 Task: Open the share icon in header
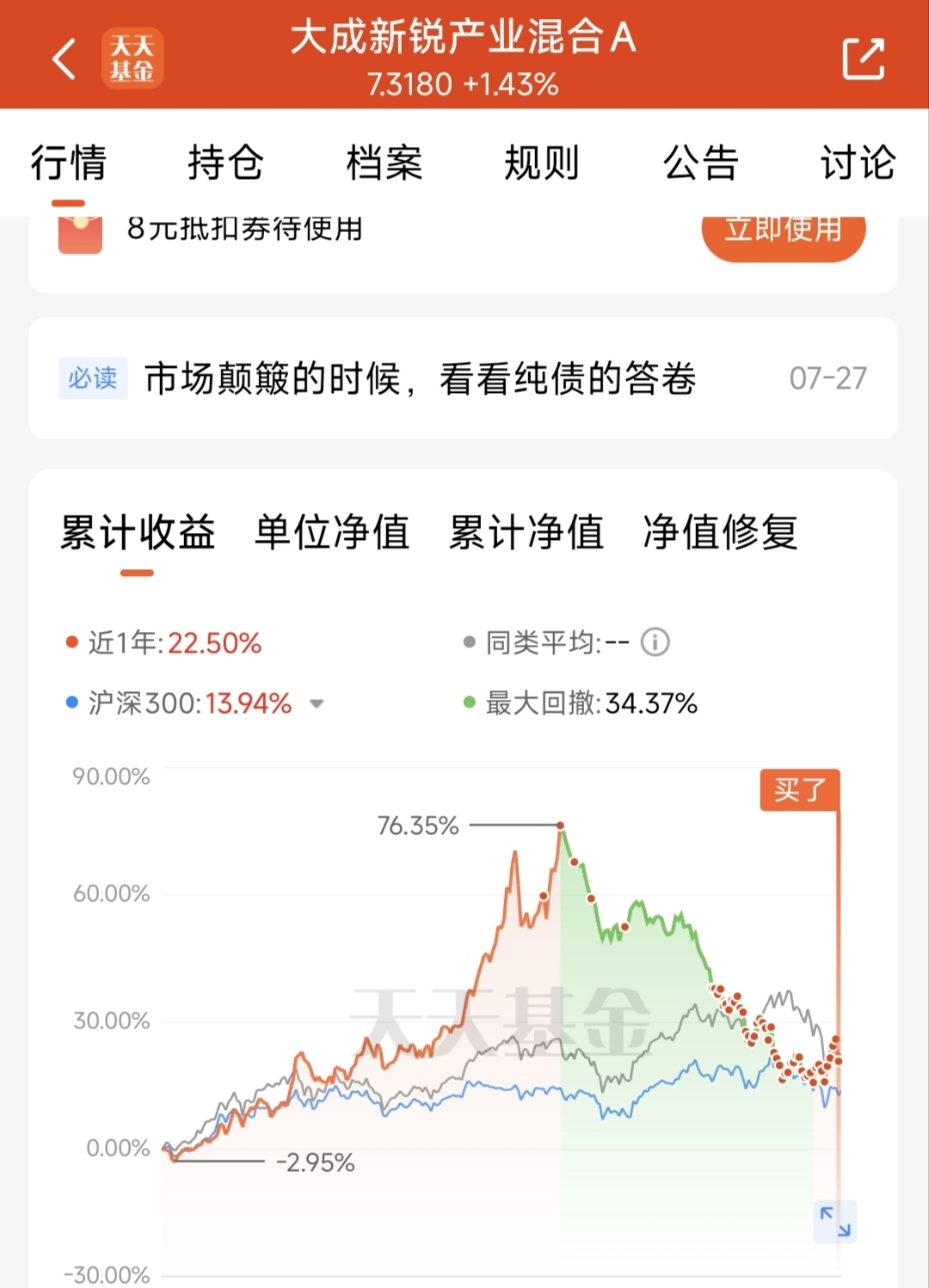coord(863,58)
